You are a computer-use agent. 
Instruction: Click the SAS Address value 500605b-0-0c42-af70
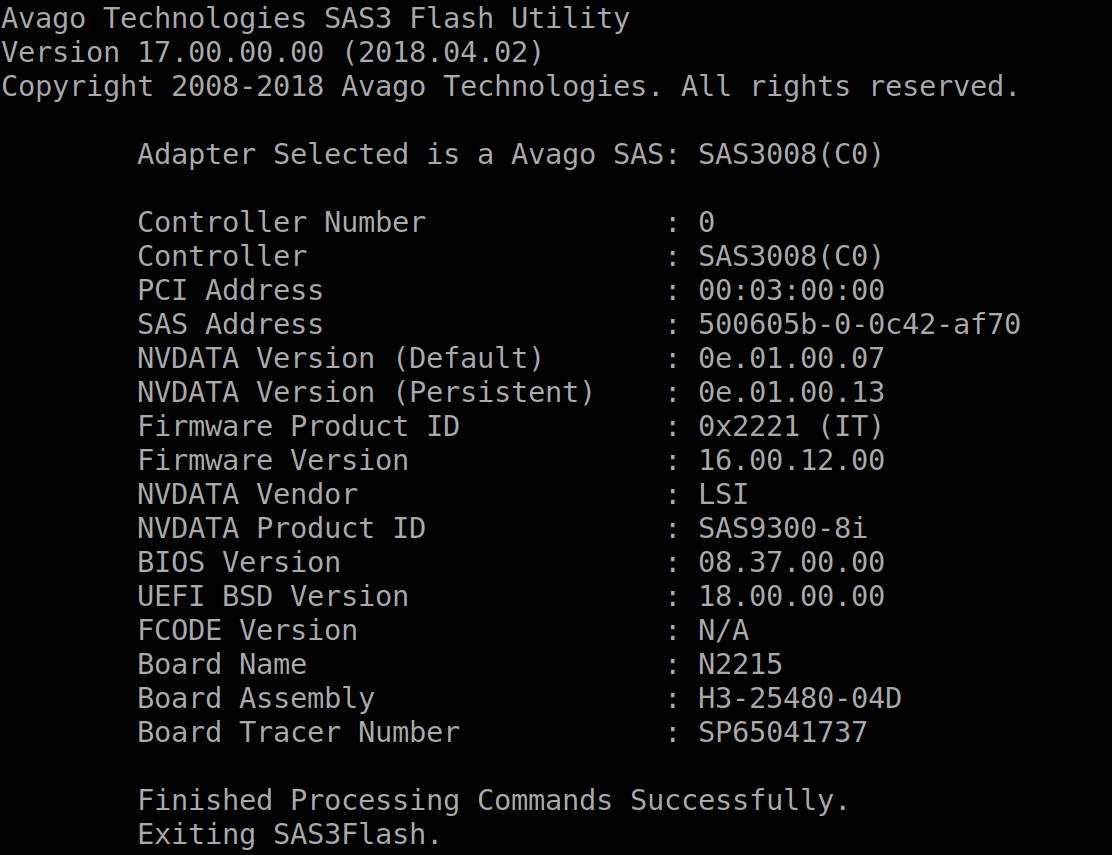pyautogui.click(x=859, y=324)
